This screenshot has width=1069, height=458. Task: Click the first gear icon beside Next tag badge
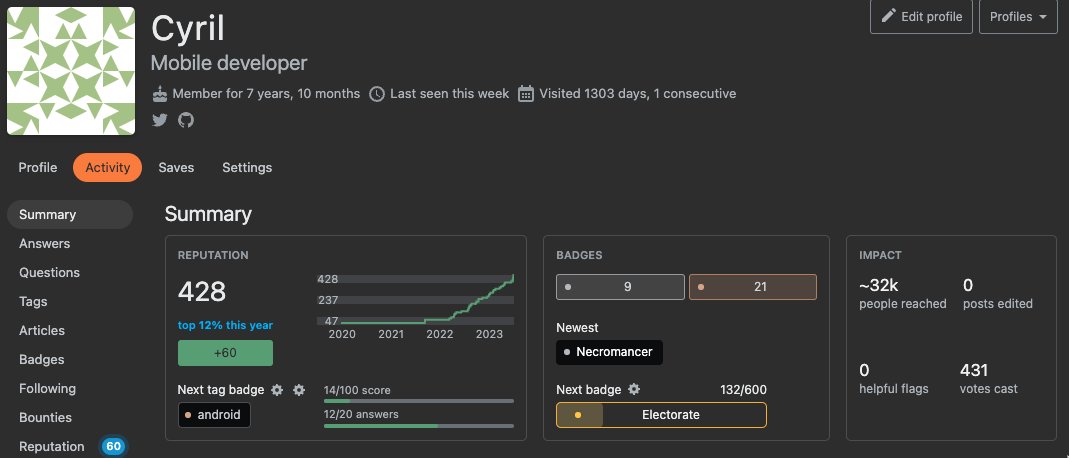pyautogui.click(x=277, y=390)
